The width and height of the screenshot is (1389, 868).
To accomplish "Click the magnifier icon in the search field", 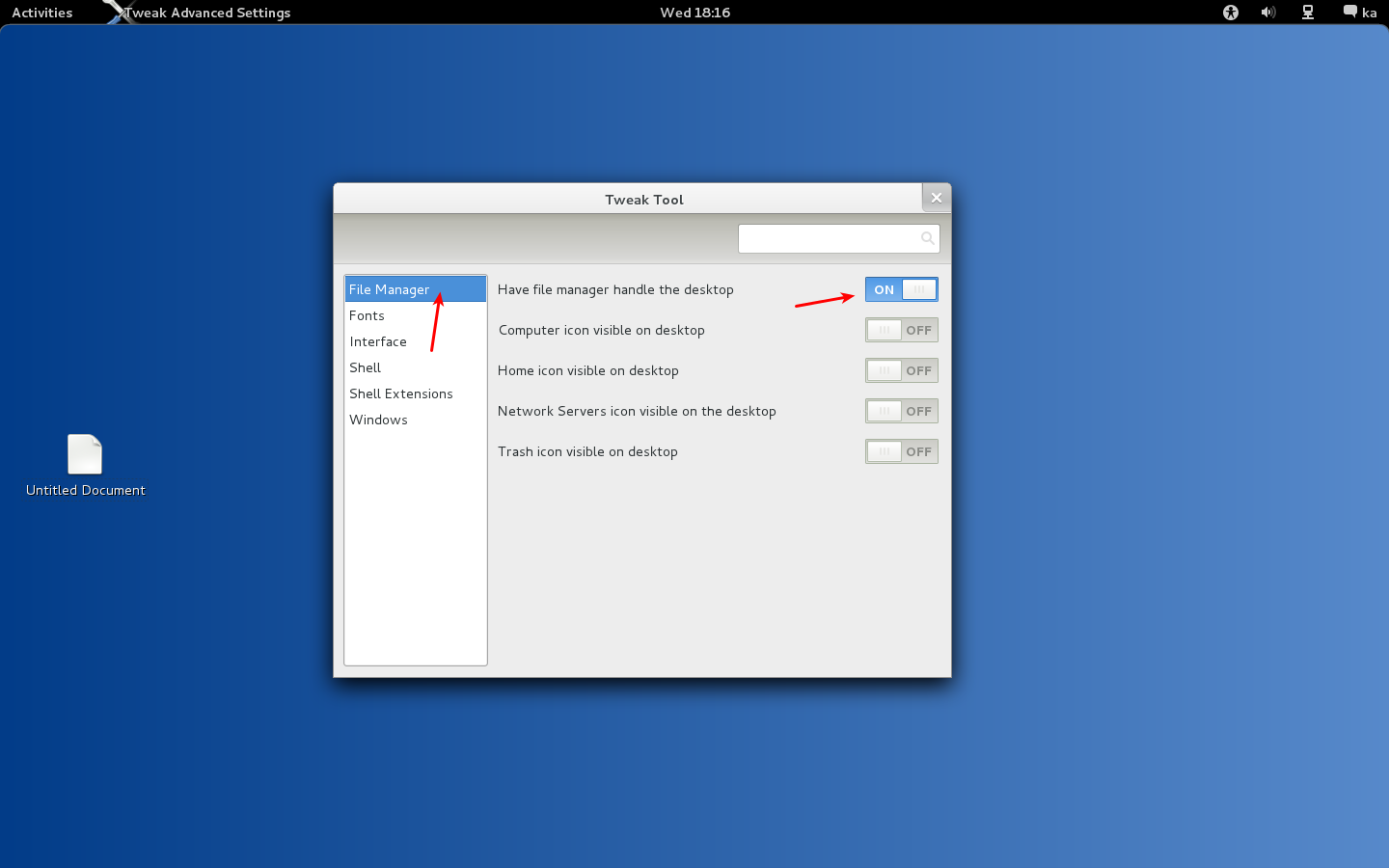I will tap(927, 238).
